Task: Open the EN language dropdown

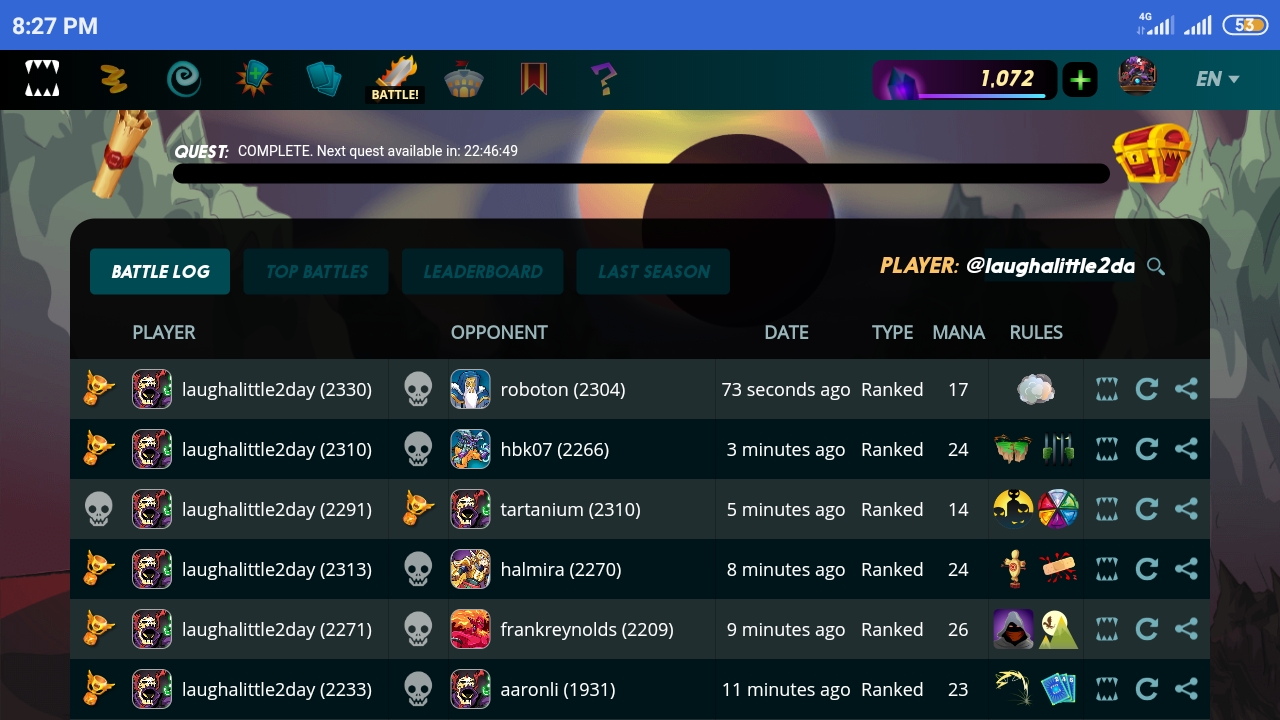Action: click(1217, 79)
